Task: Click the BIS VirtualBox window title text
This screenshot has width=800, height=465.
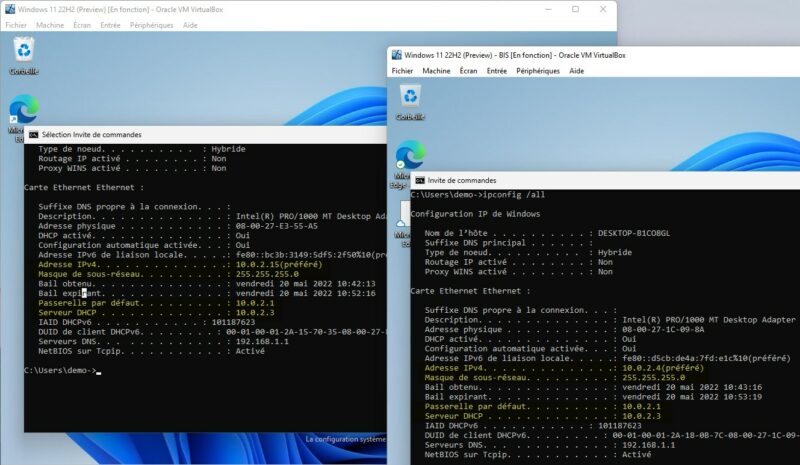Action: pos(515,55)
